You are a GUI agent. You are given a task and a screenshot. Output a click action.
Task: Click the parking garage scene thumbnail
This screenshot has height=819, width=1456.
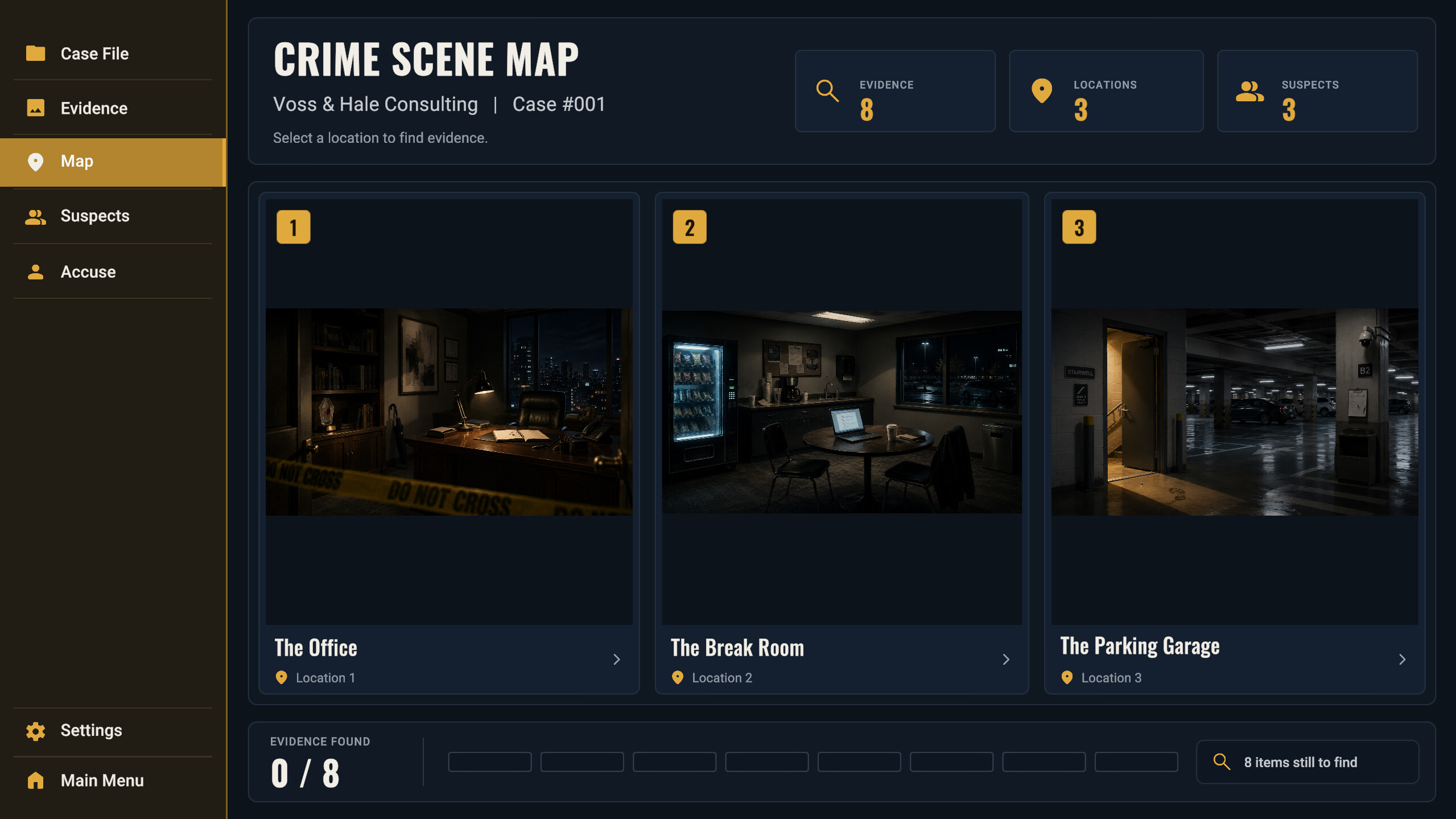pos(1235,412)
